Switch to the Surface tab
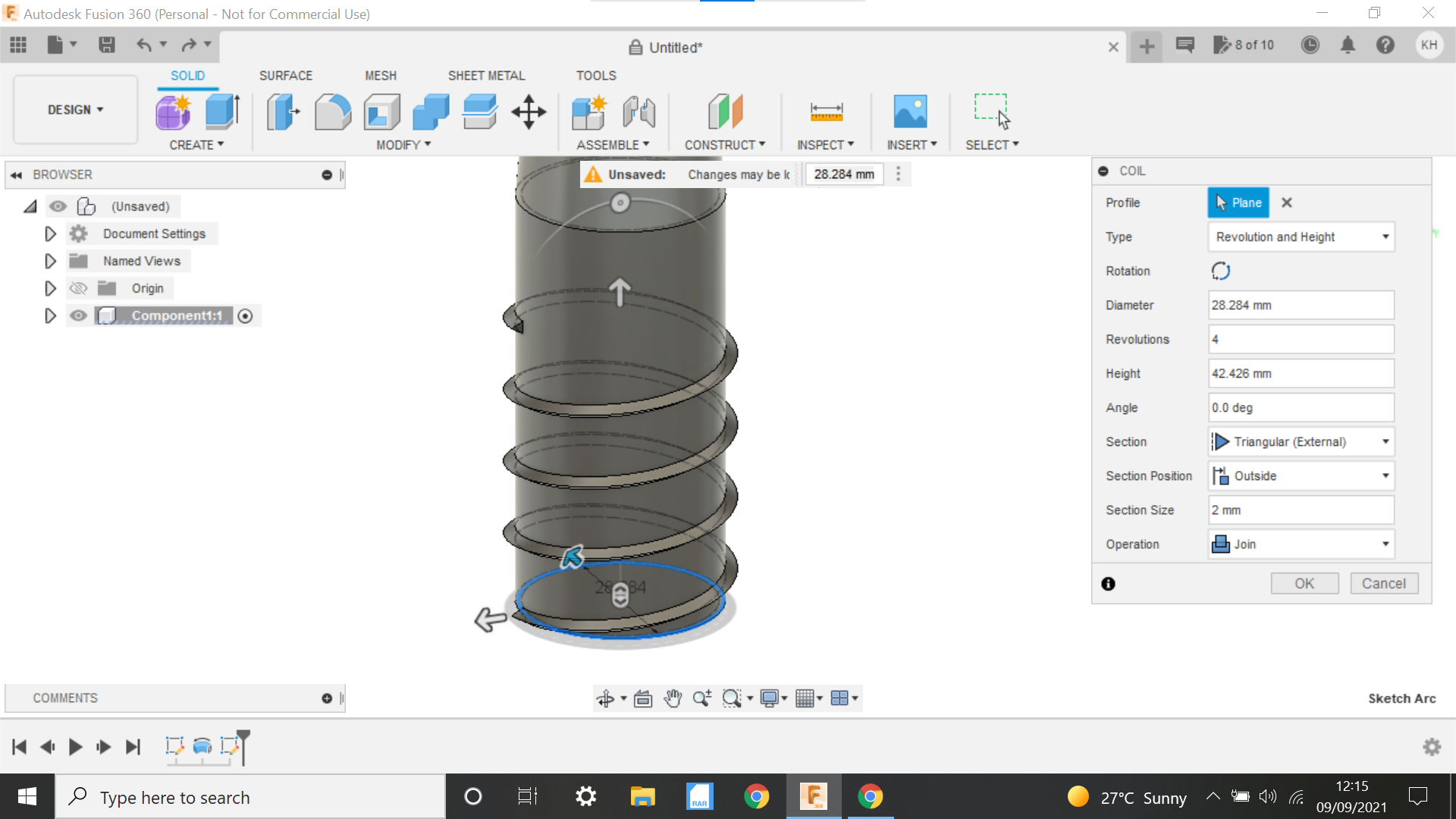Viewport: 1456px width, 819px height. [x=286, y=76]
